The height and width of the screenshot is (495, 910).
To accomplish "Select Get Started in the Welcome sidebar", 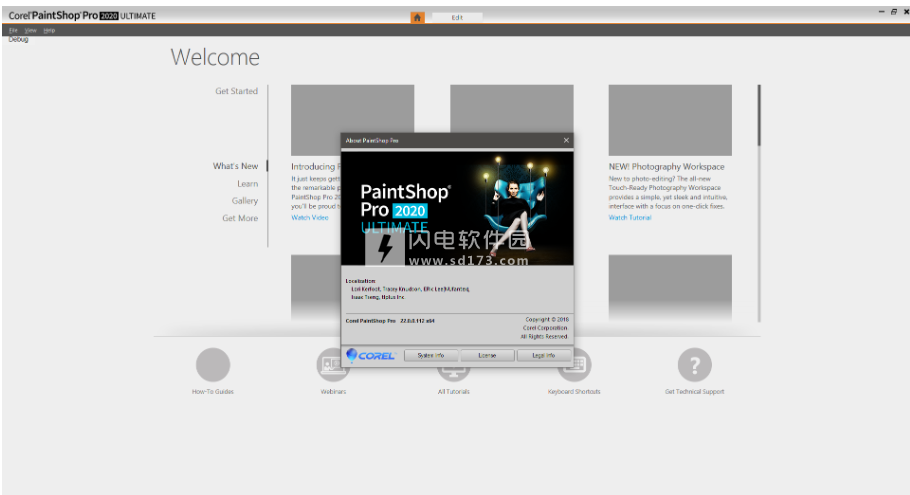I will coord(236,91).
